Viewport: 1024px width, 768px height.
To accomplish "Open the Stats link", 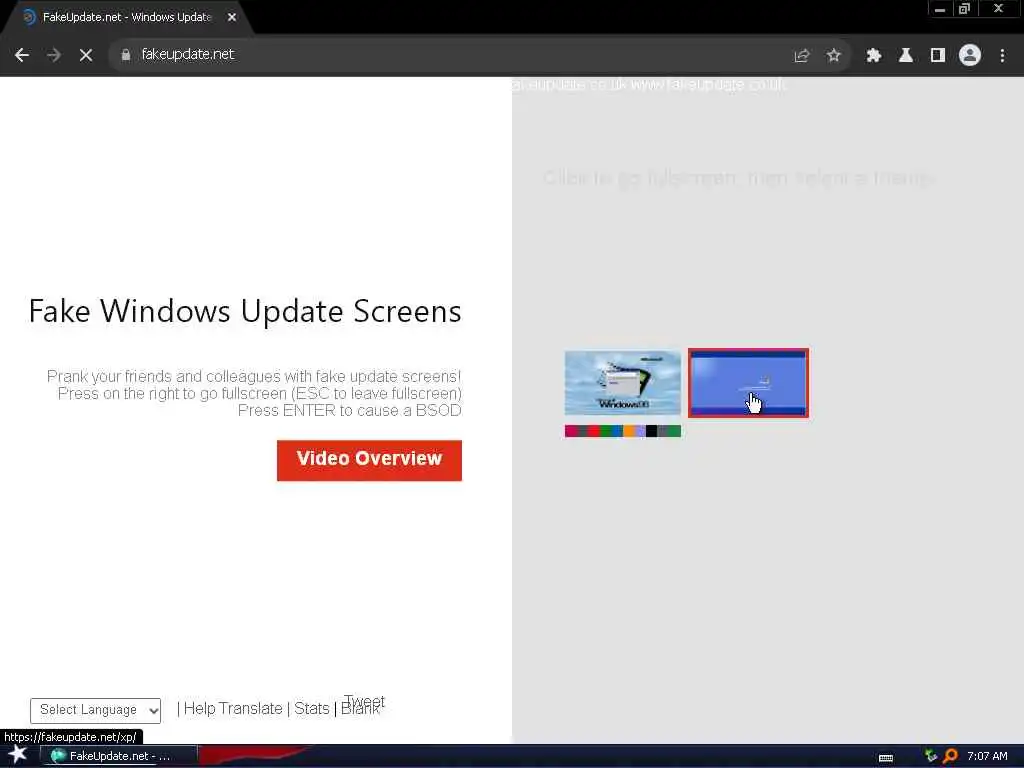I will [312, 709].
